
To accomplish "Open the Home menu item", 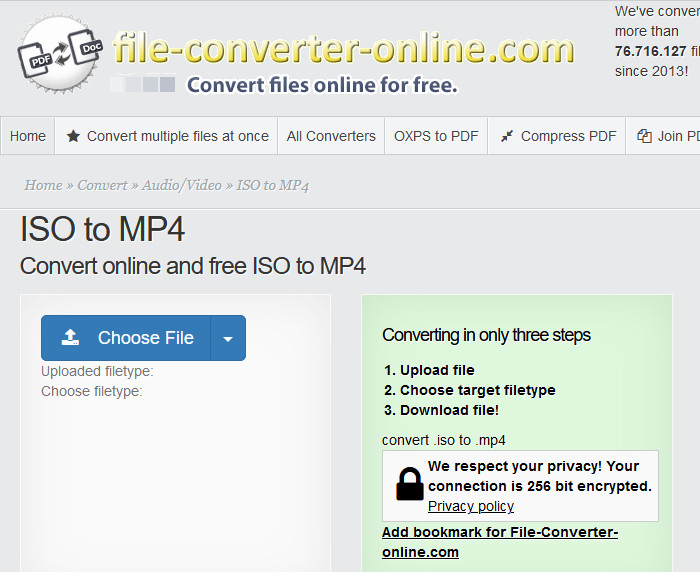I will click(x=28, y=136).
